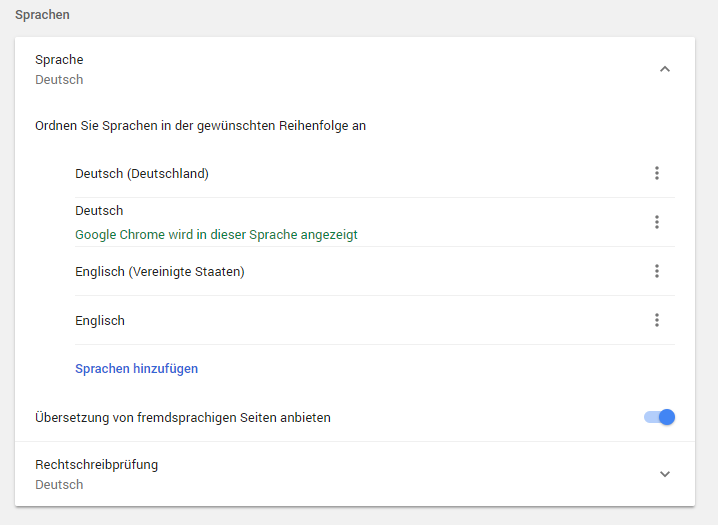Open three-dot menu beside Chrome display language Deutsch
Viewport: 718px width, 525px height.
pos(657,222)
